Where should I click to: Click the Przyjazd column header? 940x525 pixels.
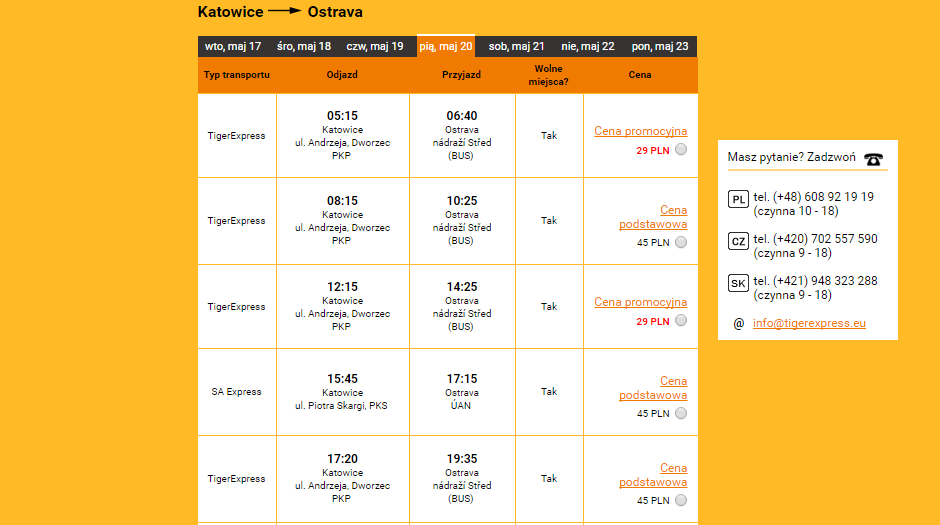click(462, 75)
